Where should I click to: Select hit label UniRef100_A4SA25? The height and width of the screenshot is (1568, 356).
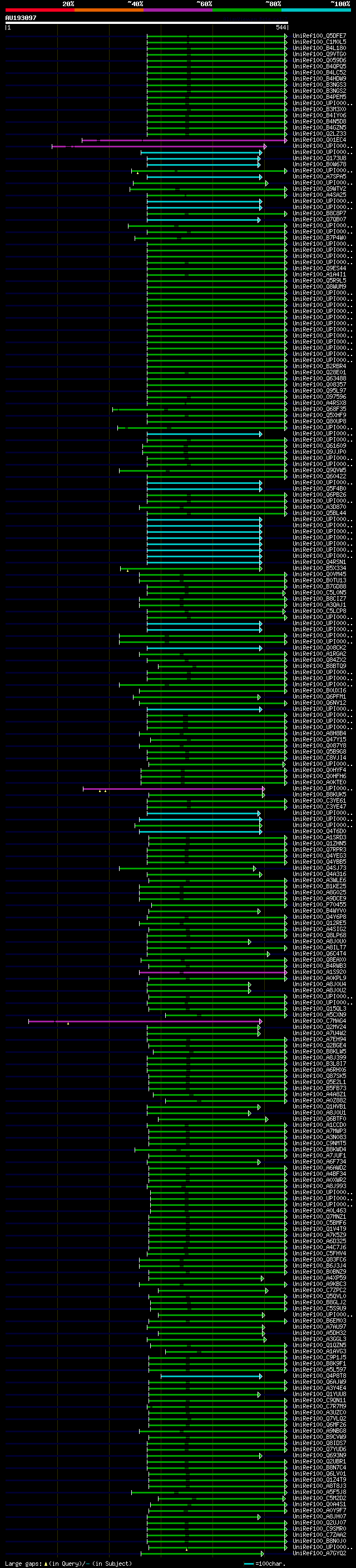(x=319, y=195)
